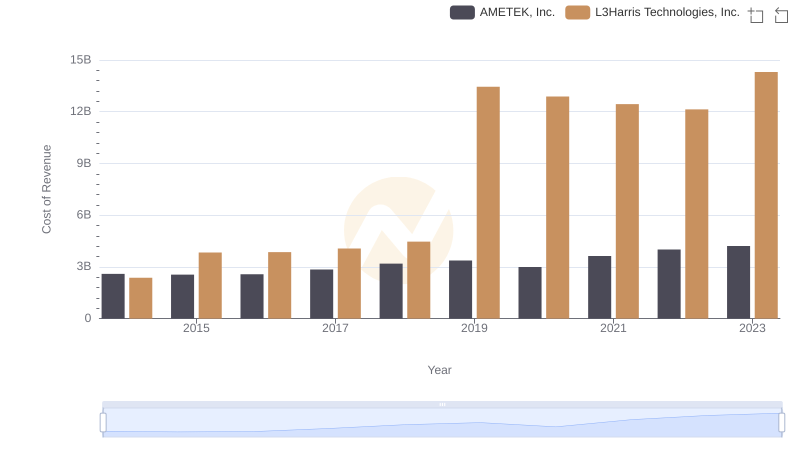Click the x-axis label 2023
This screenshot has height=461, width=800.
pyautogui.click(x=753, y=328)
